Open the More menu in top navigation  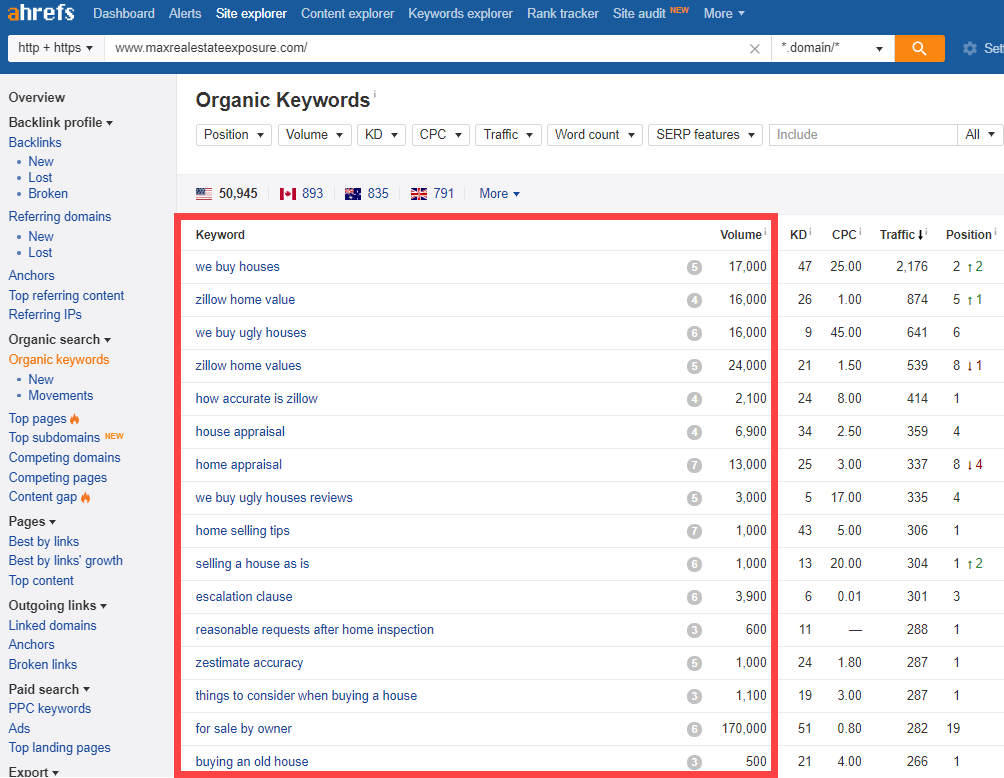pos(724,13)
